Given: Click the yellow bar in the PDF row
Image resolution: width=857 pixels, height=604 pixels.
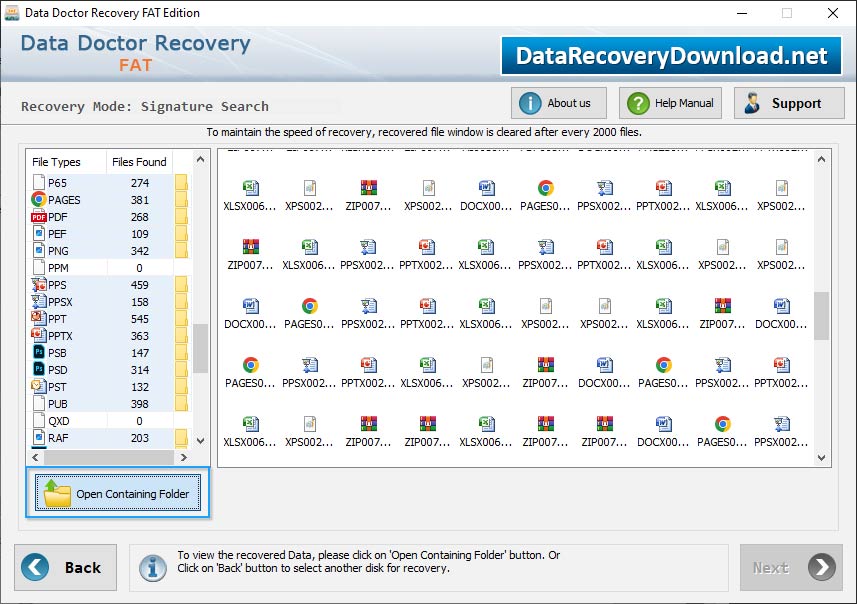Looking at the screenshot, I should coord(181,217).
